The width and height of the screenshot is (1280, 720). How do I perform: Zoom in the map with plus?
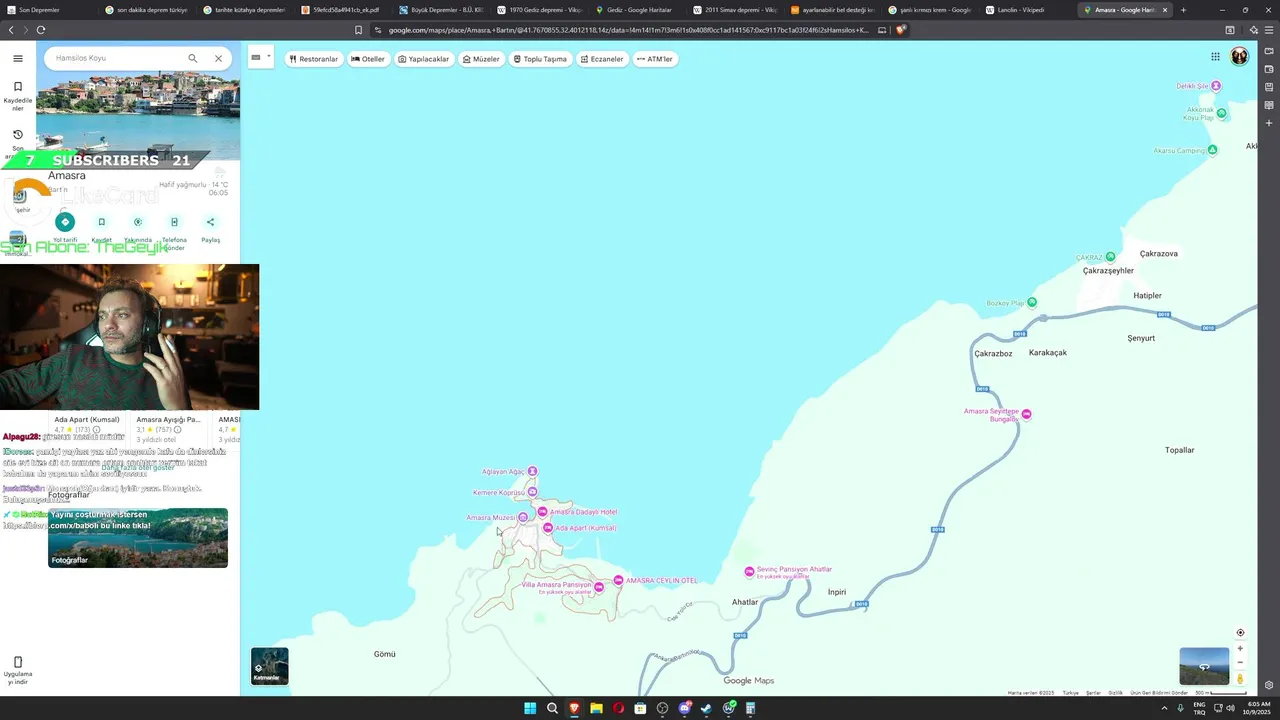(x=1240, y=648)
